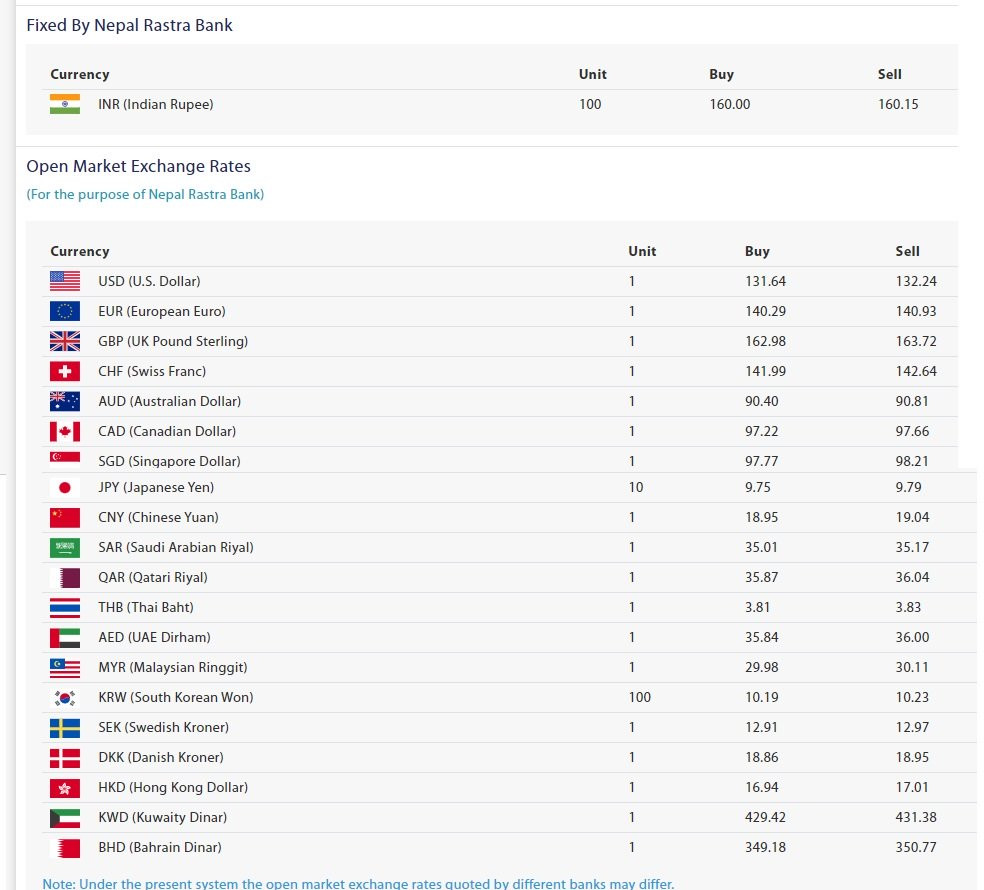The height and width of the screenshot is (890, 984).
Task: Click the Switzerland flag icon
Action: [x=65, y=372]
